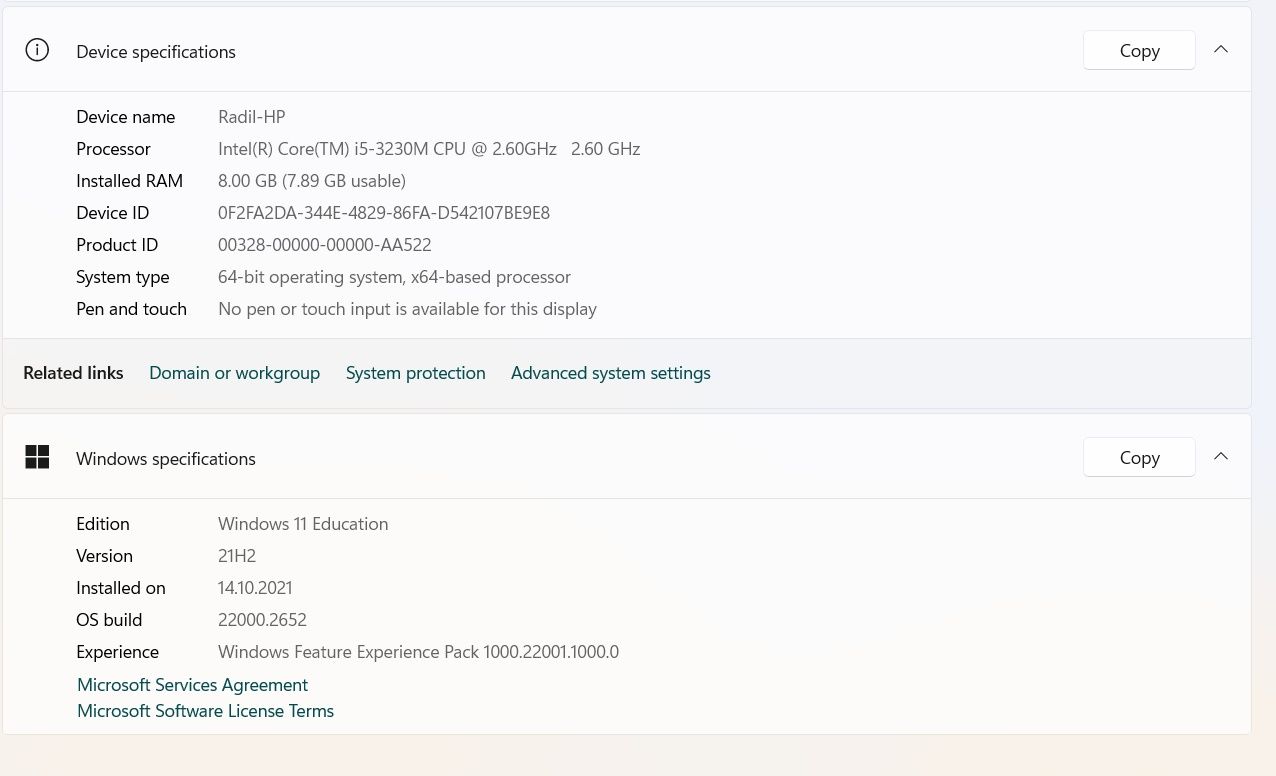The image size is (1276, 776).
Task: Click the processor value Intel Core i5-3230M
Action: click(x=429, y=149)
